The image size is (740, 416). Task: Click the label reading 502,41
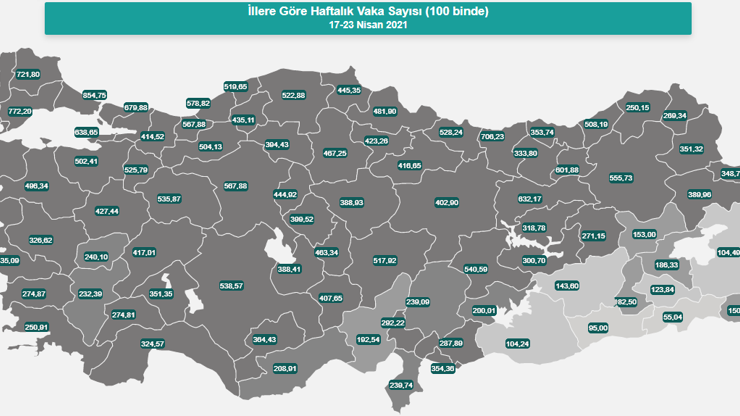click(86, 161)
